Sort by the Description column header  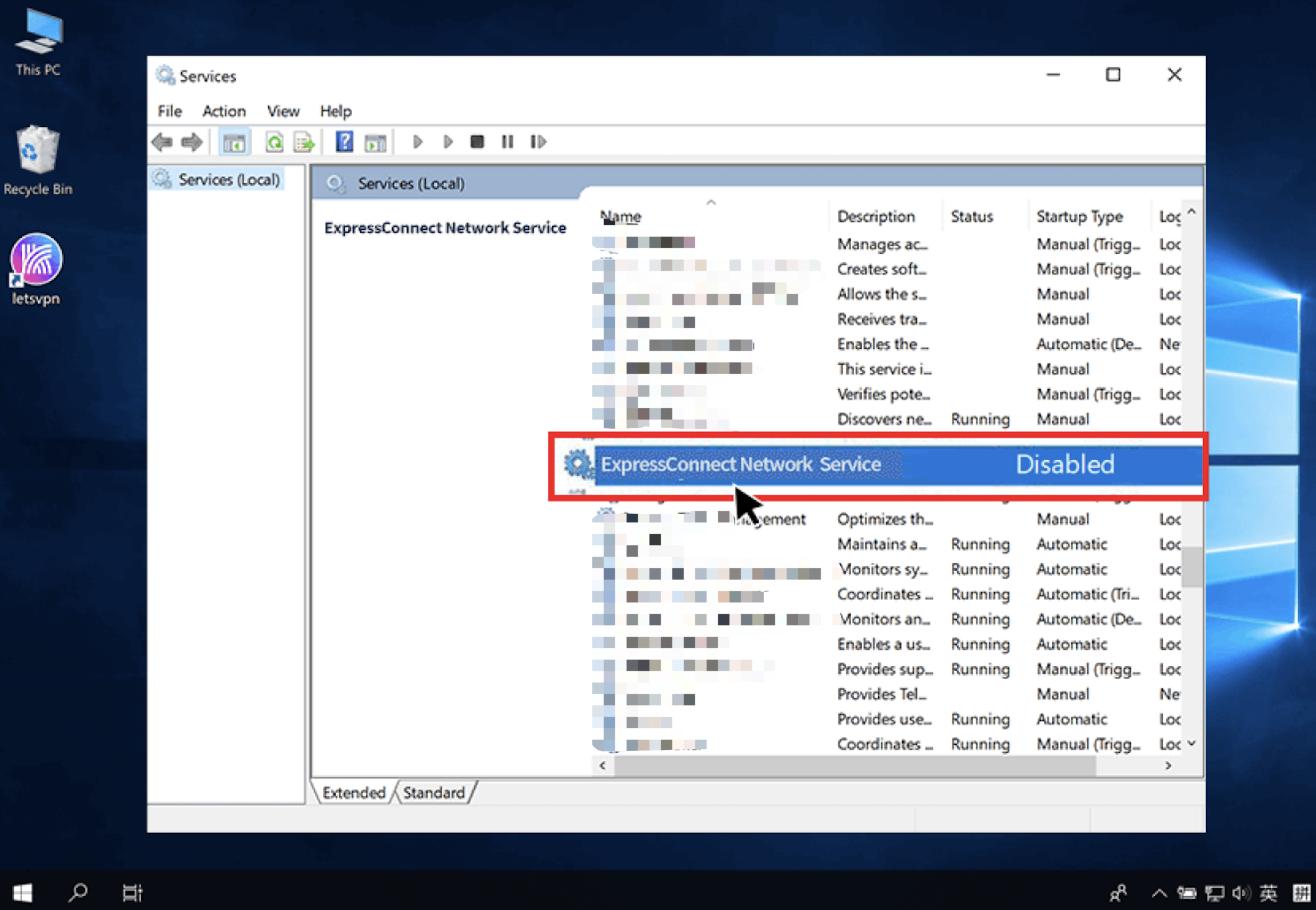pyautogui.click(x=876, y=216)
